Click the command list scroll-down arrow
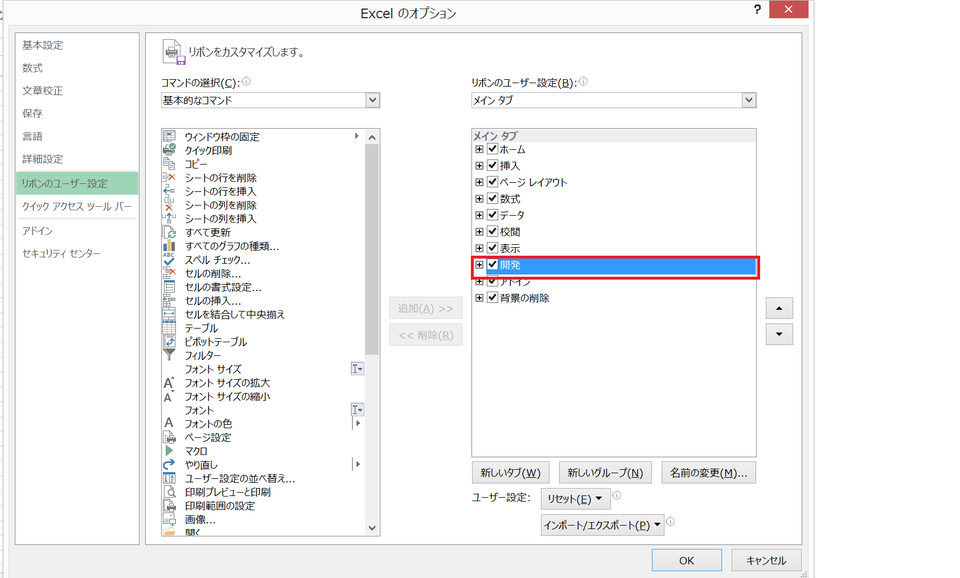The width and height of the screenshot is (960, 578). tap(372, 528)
